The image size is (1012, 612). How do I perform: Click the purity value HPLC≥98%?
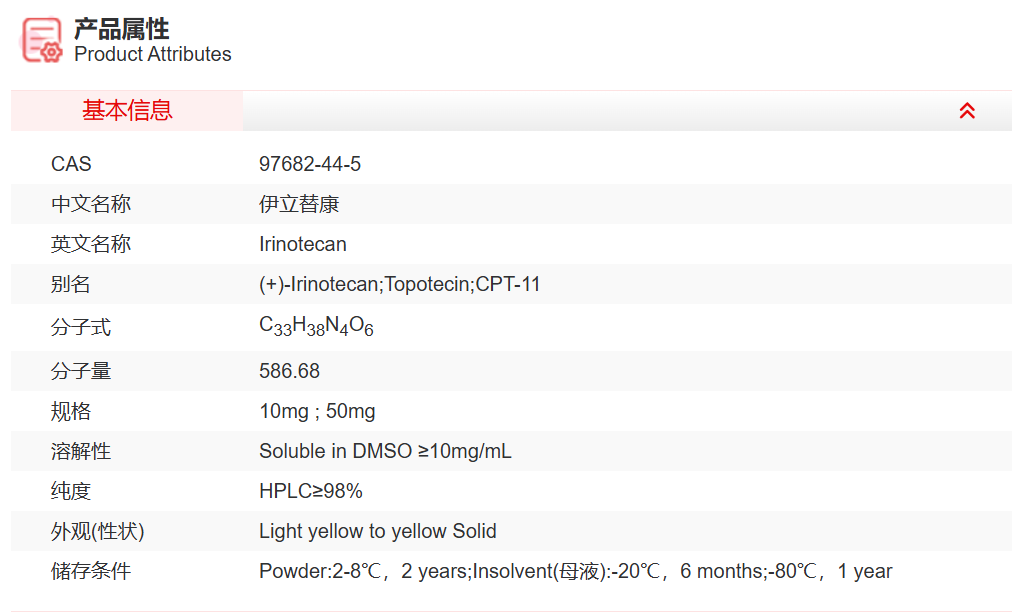coord(311,491)
